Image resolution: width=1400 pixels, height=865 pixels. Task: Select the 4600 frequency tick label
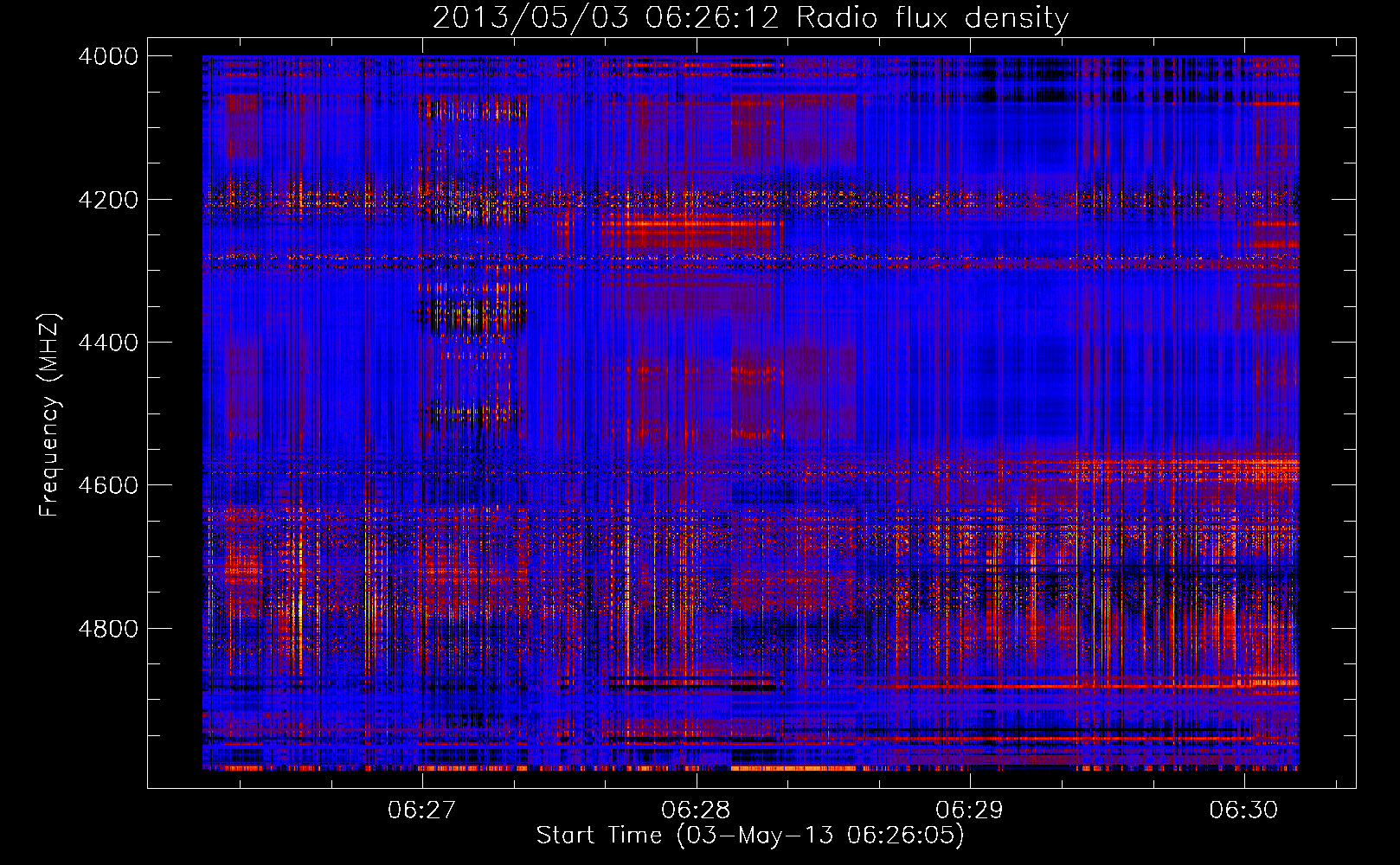[x=108, y=485]
